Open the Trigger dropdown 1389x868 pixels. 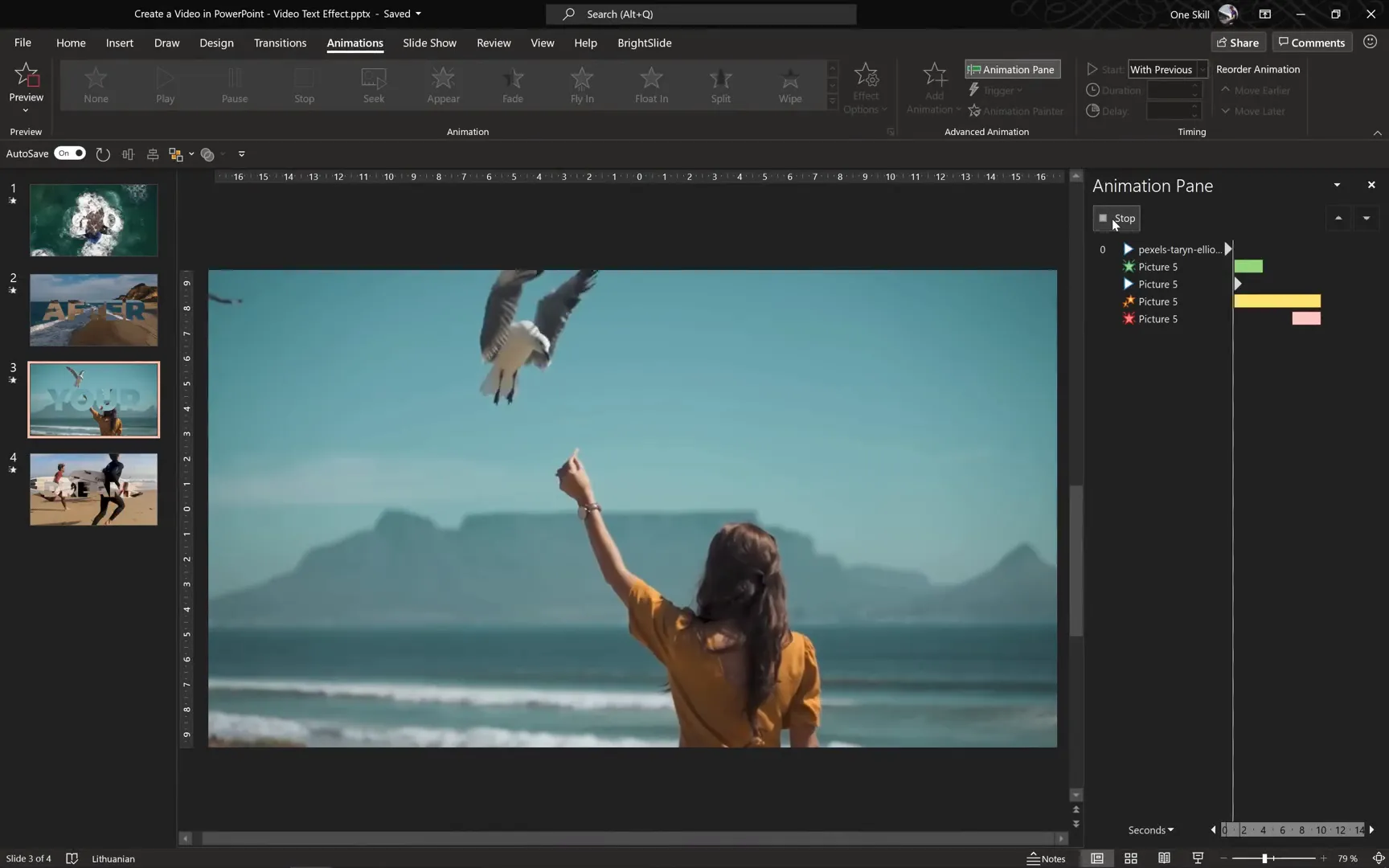pos(995,90)
